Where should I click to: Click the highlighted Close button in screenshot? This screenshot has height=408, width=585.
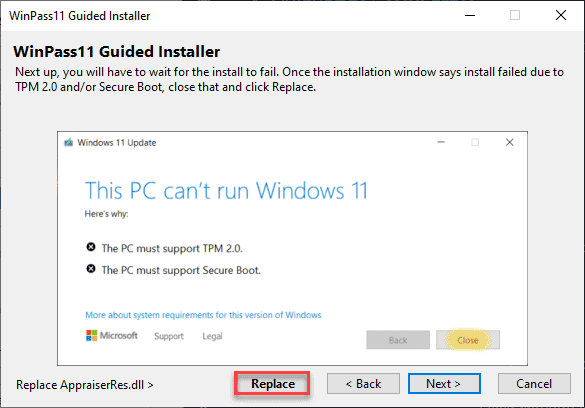click(x=468, y=340)
